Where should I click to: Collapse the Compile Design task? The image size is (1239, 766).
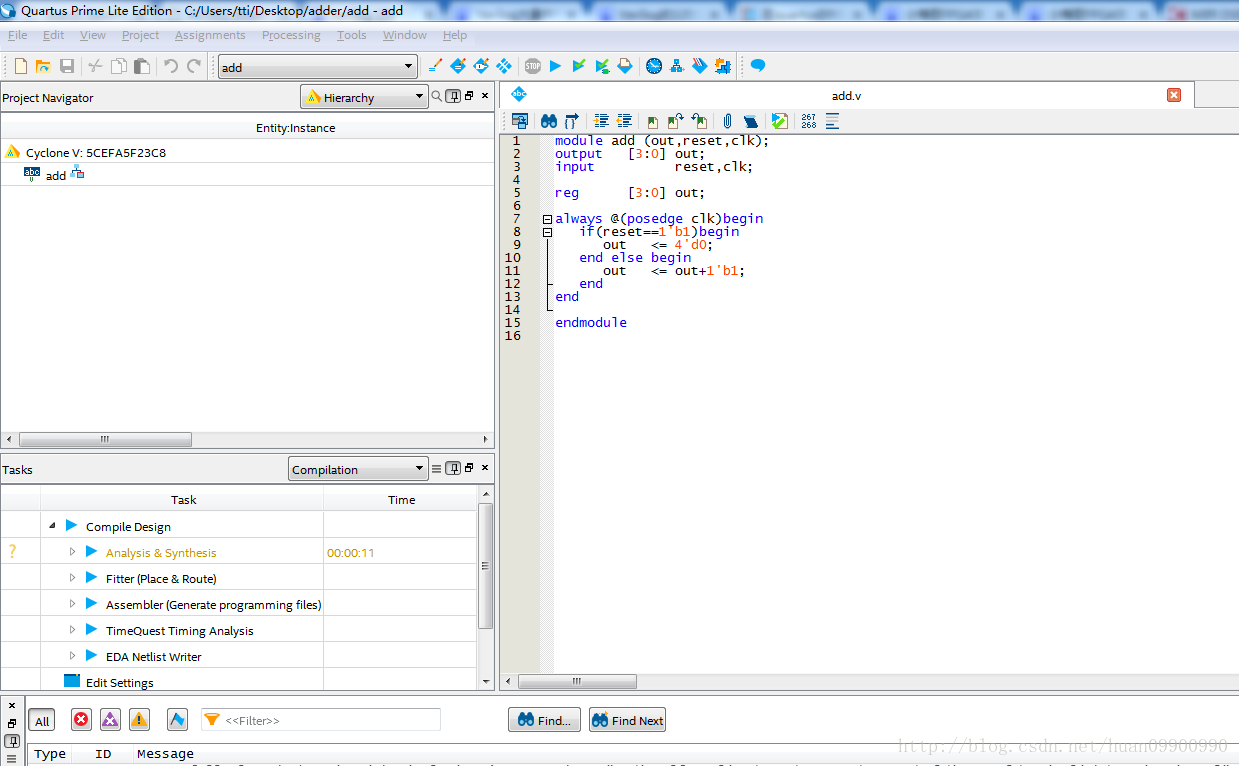(52, 525)
